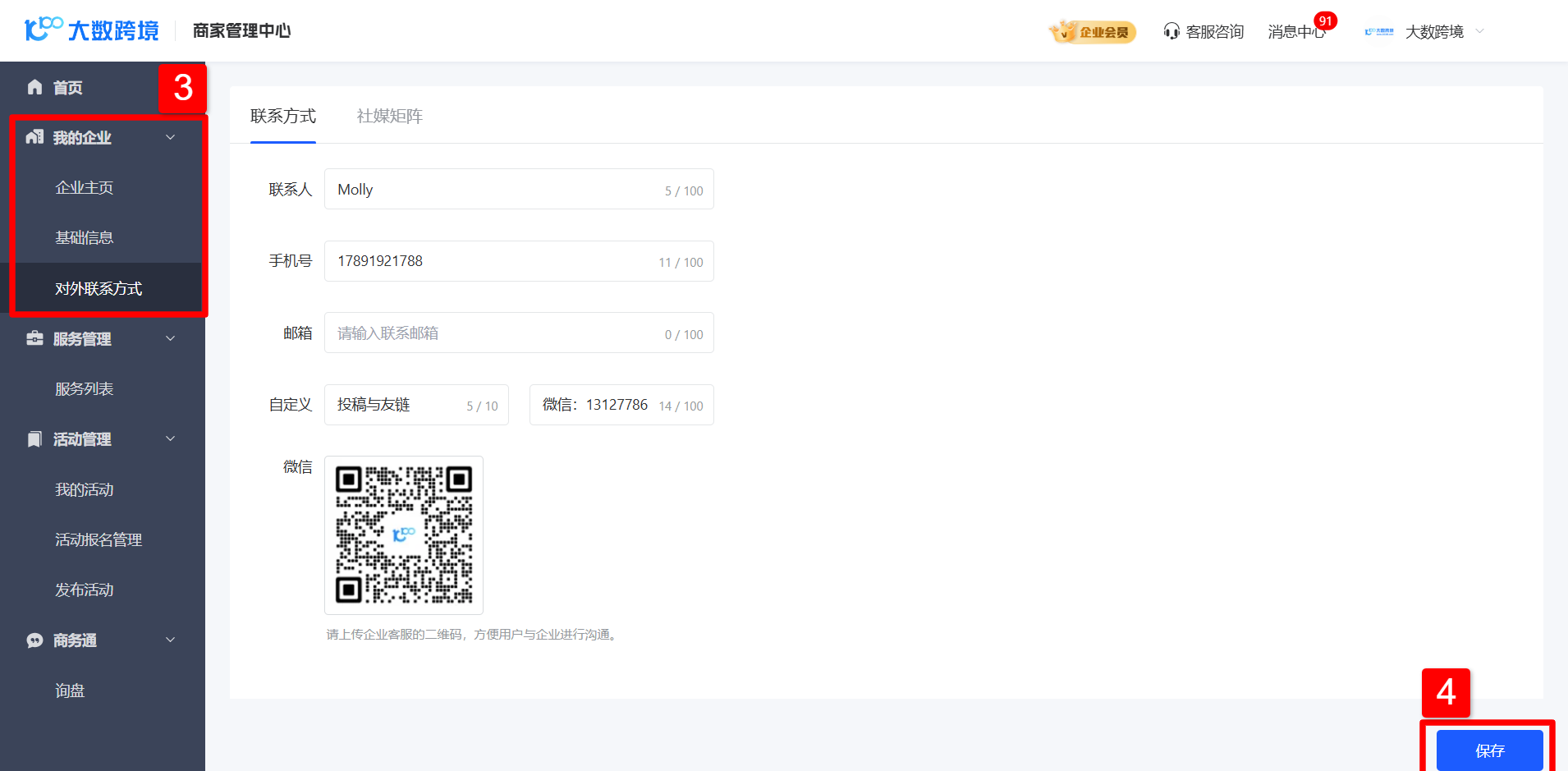Click the 请上传企业客服的二维码 hint text
The height and width of the screenshot is (771, 1568).
click(x=473, y=634)
